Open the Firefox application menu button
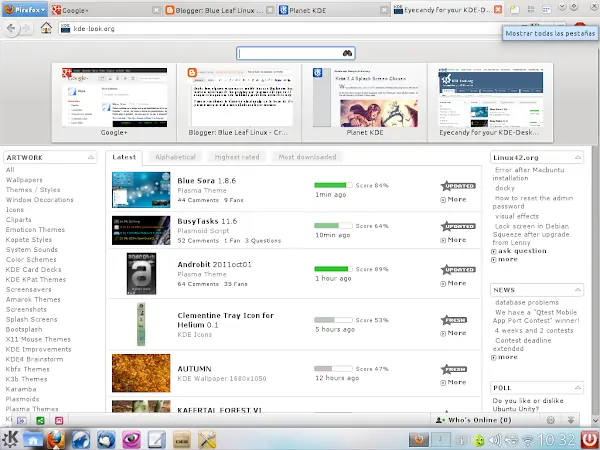Image resolution: width=600 pixels, height=450 pixels. (24, 9)
